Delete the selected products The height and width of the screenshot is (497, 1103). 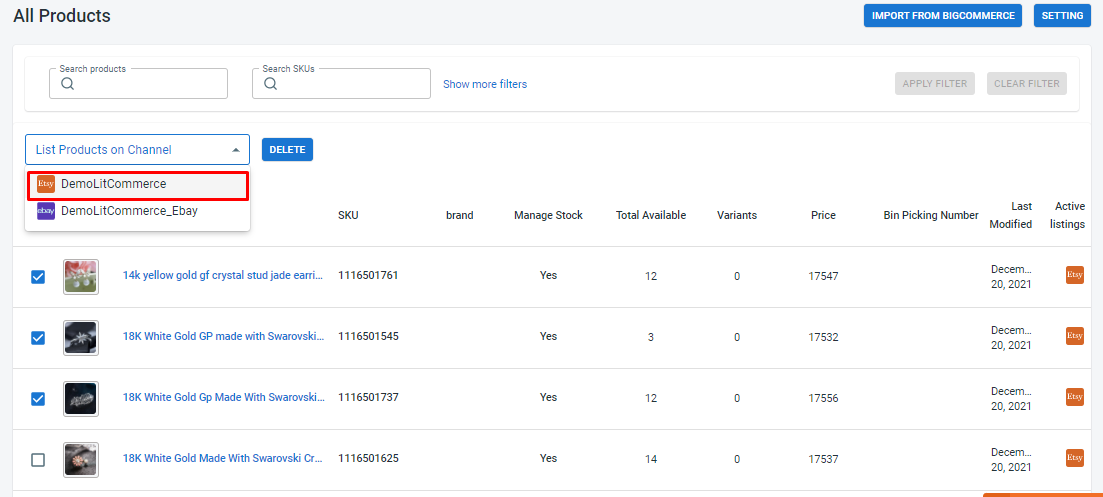(x=287, y=150)
